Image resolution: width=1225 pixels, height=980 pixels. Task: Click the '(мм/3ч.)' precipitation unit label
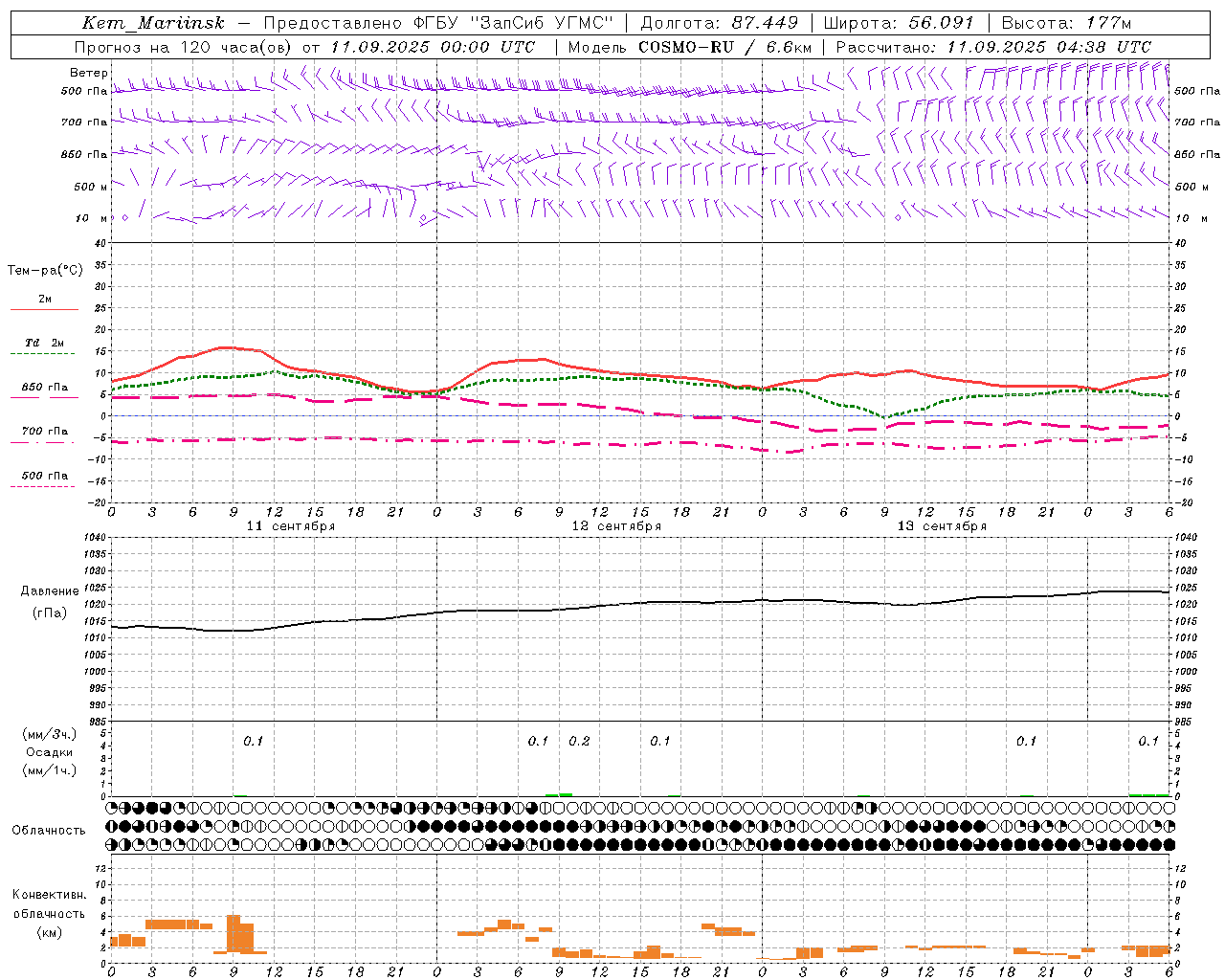tap(50, 734)
